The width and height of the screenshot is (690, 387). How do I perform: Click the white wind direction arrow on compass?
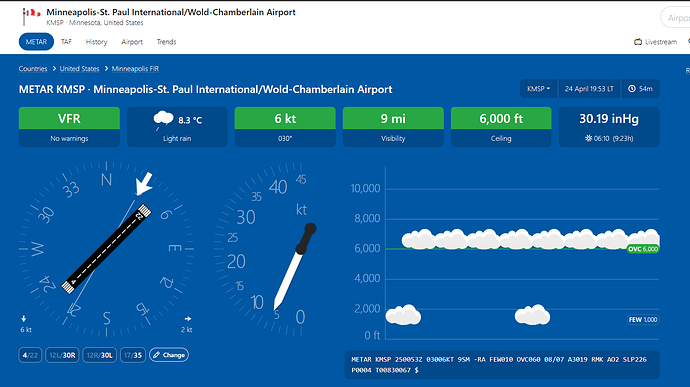pyautogui.click(x=144, y=184)
